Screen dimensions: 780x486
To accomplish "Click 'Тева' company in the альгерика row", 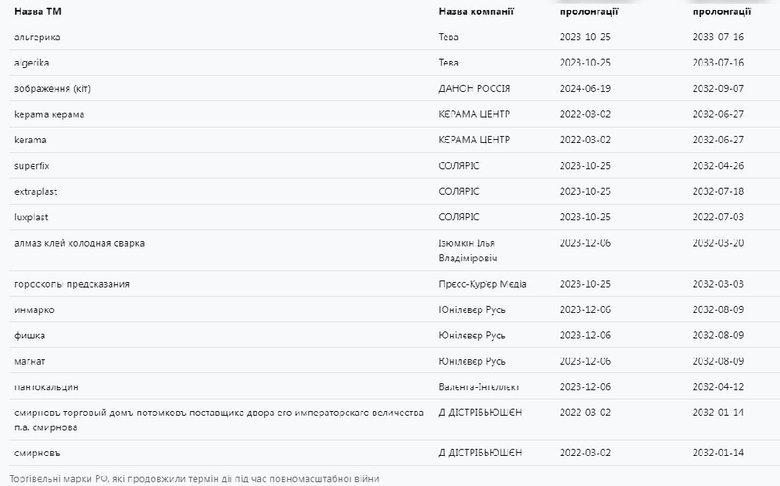I will click(x=448, y=37).
